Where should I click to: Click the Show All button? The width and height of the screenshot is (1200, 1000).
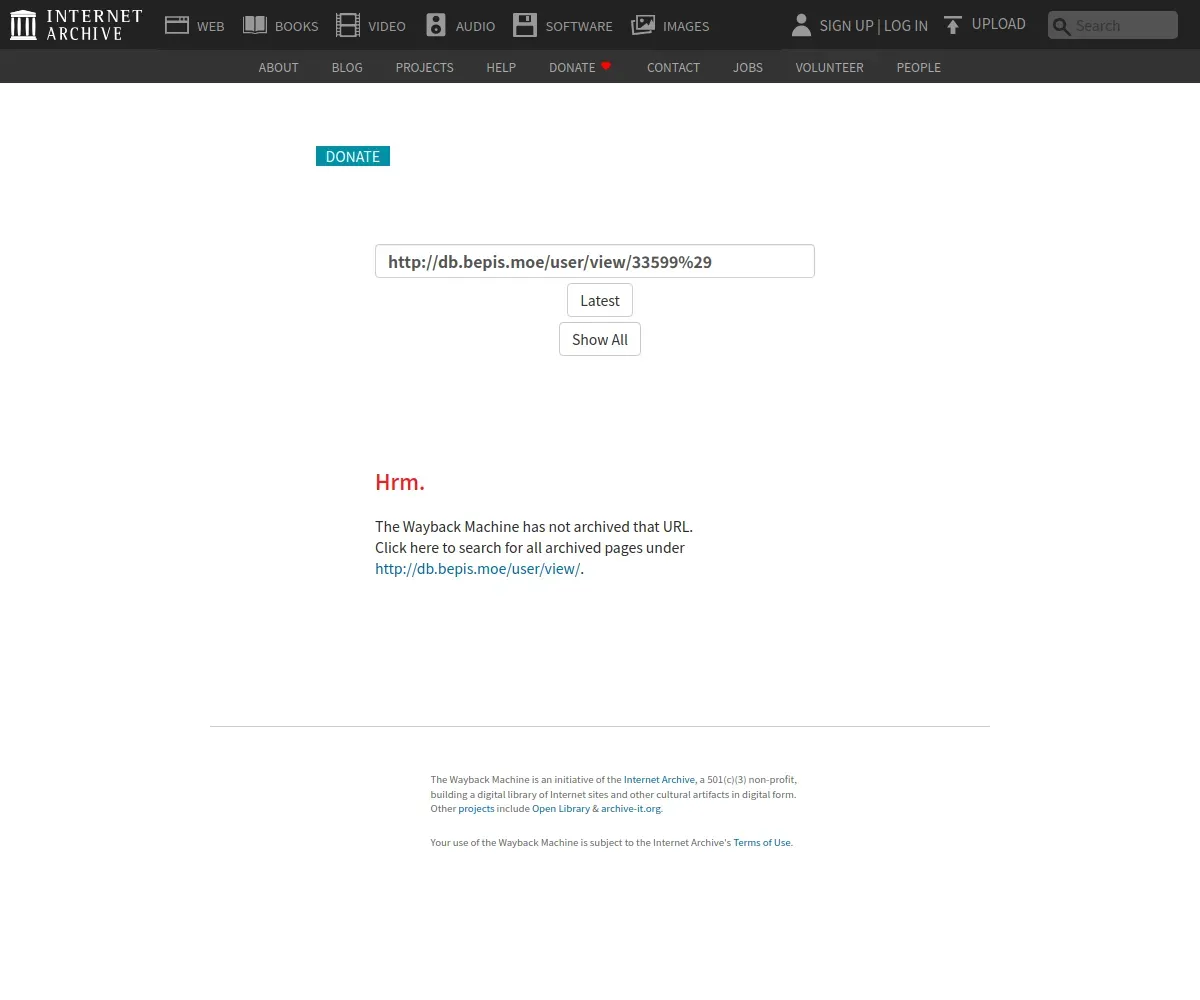pos(600,339)
